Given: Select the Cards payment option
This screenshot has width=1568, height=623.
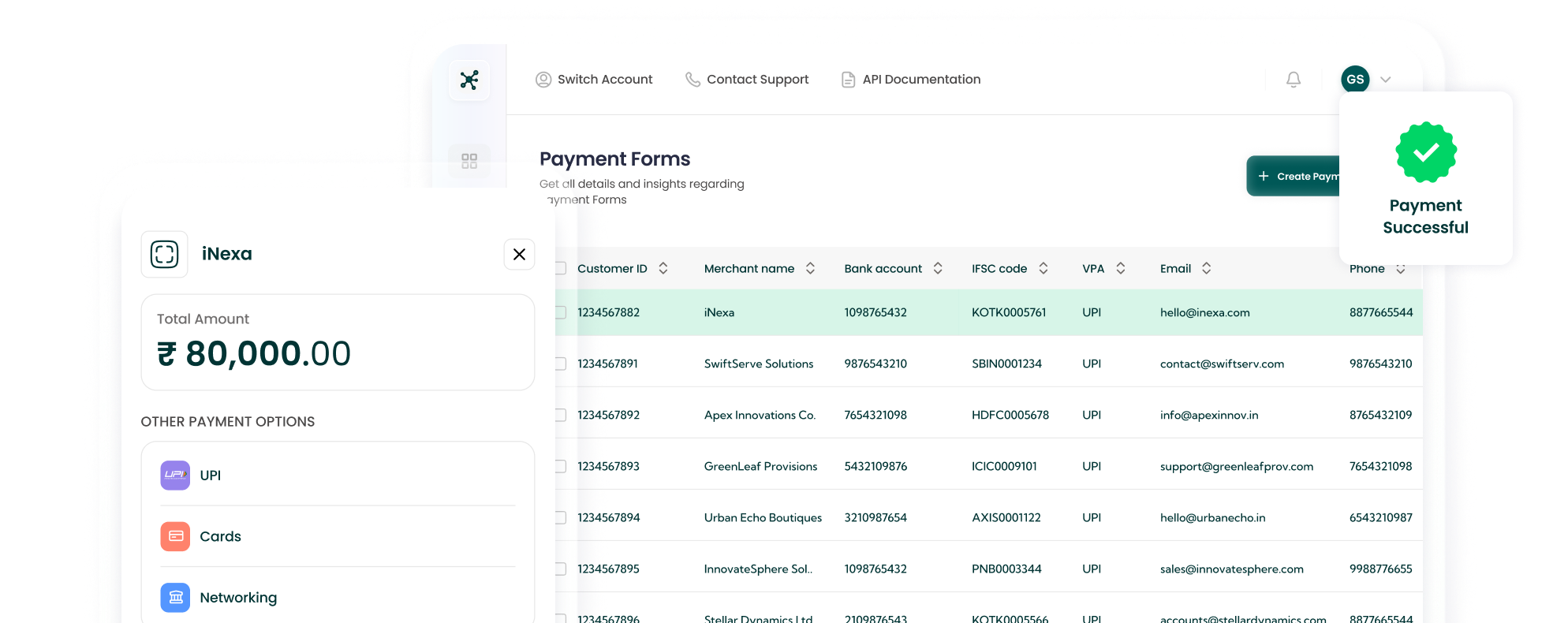Looking at the screenshot, I should pos(338,536).
